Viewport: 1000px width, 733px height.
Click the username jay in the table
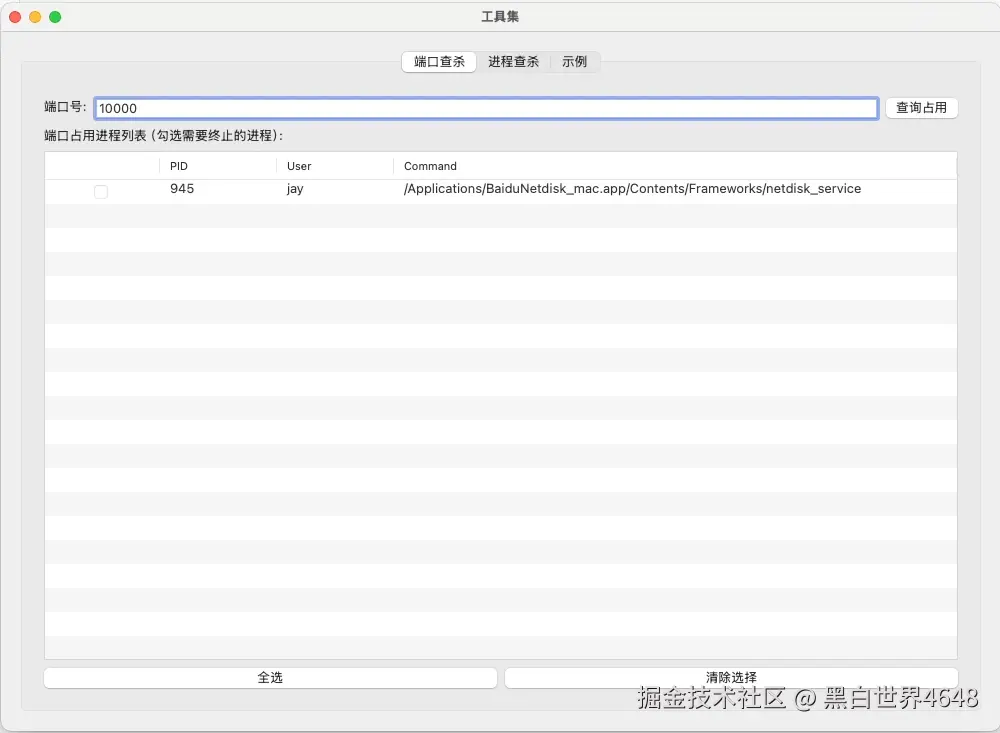[294, 189]
